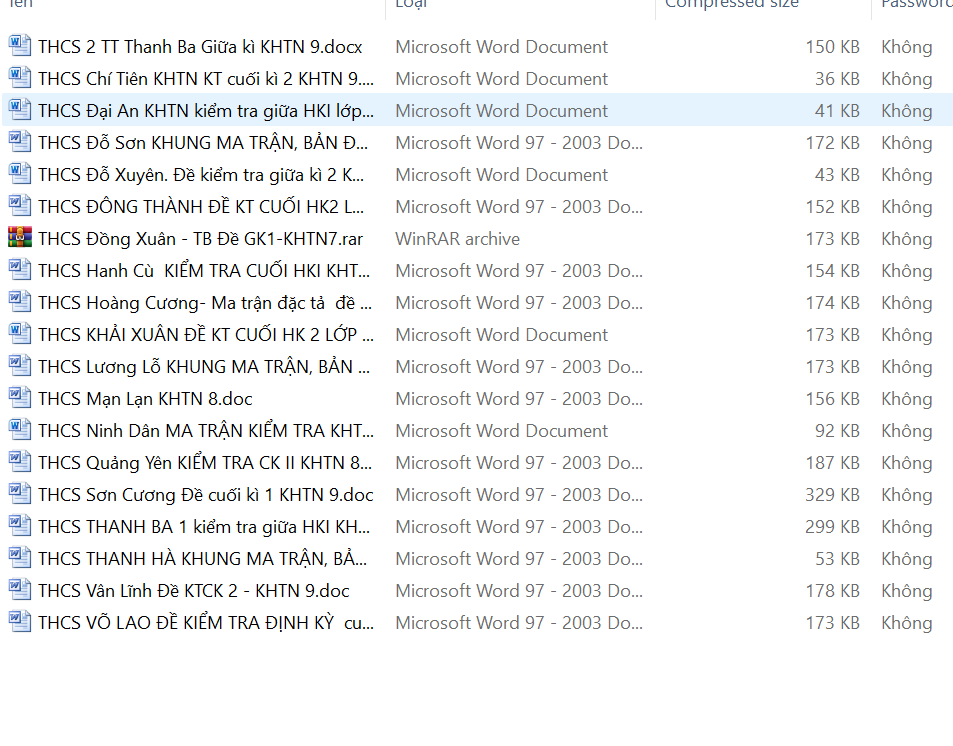This screenshot has width=953, height=746.
Task: Select THCS Lương Lỗ KHUNG MA TRẬN file
Action: click(204, 367)
